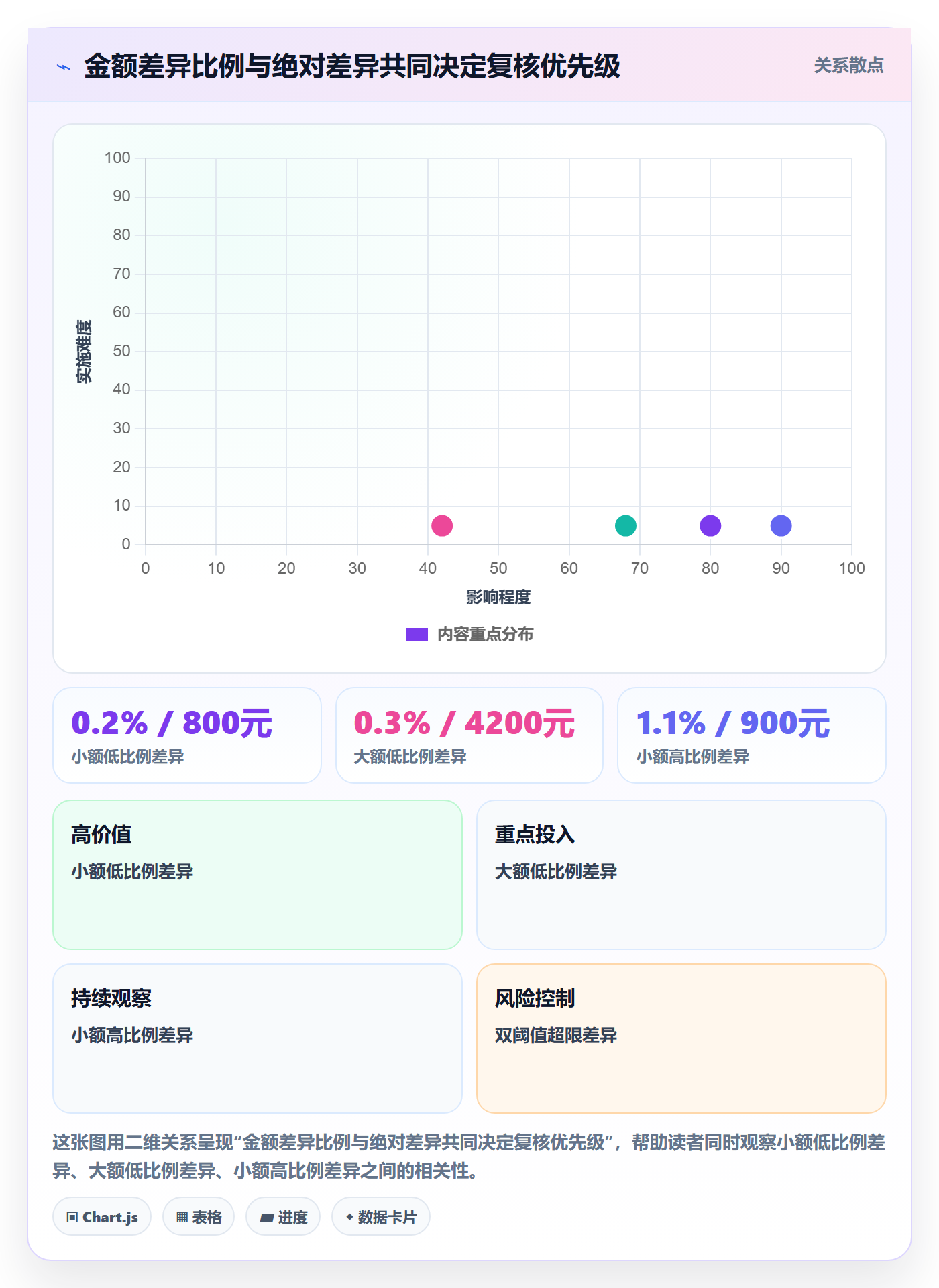Click the Chart.js chip square icon
This screenshot has height=1288, width=939.
(x=72, y=1217)
